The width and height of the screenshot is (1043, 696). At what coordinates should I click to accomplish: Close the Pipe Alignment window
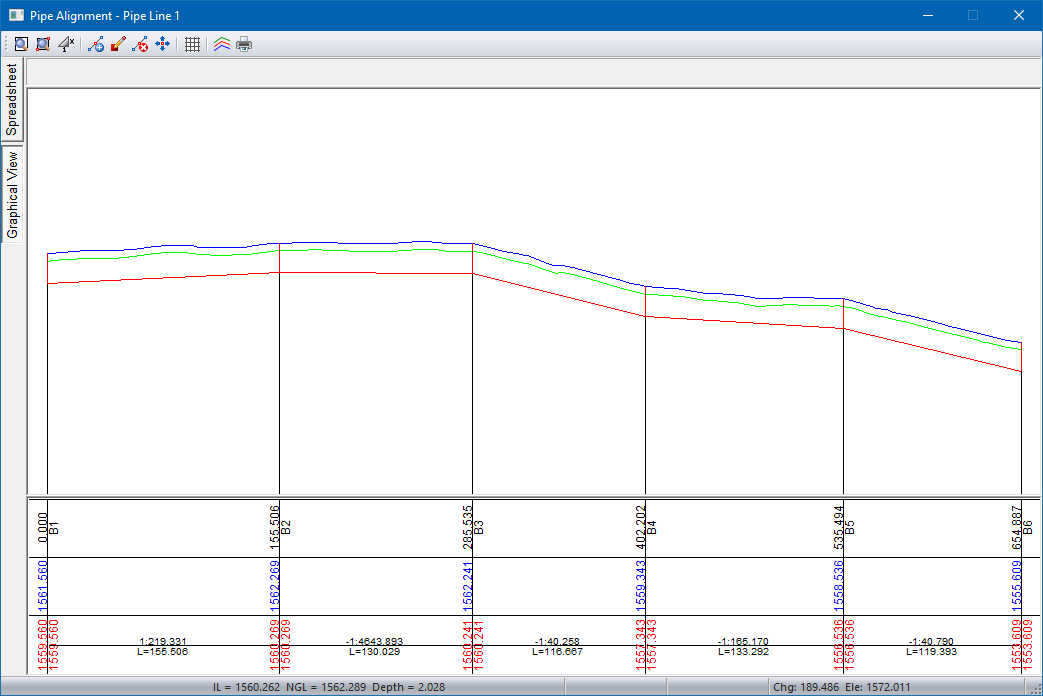[1018, 15]
